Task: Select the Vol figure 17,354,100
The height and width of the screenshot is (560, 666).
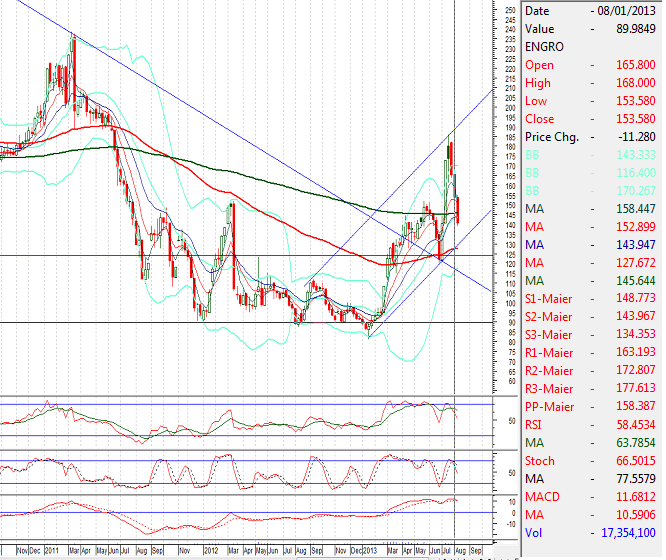Action: pos(627,533)
